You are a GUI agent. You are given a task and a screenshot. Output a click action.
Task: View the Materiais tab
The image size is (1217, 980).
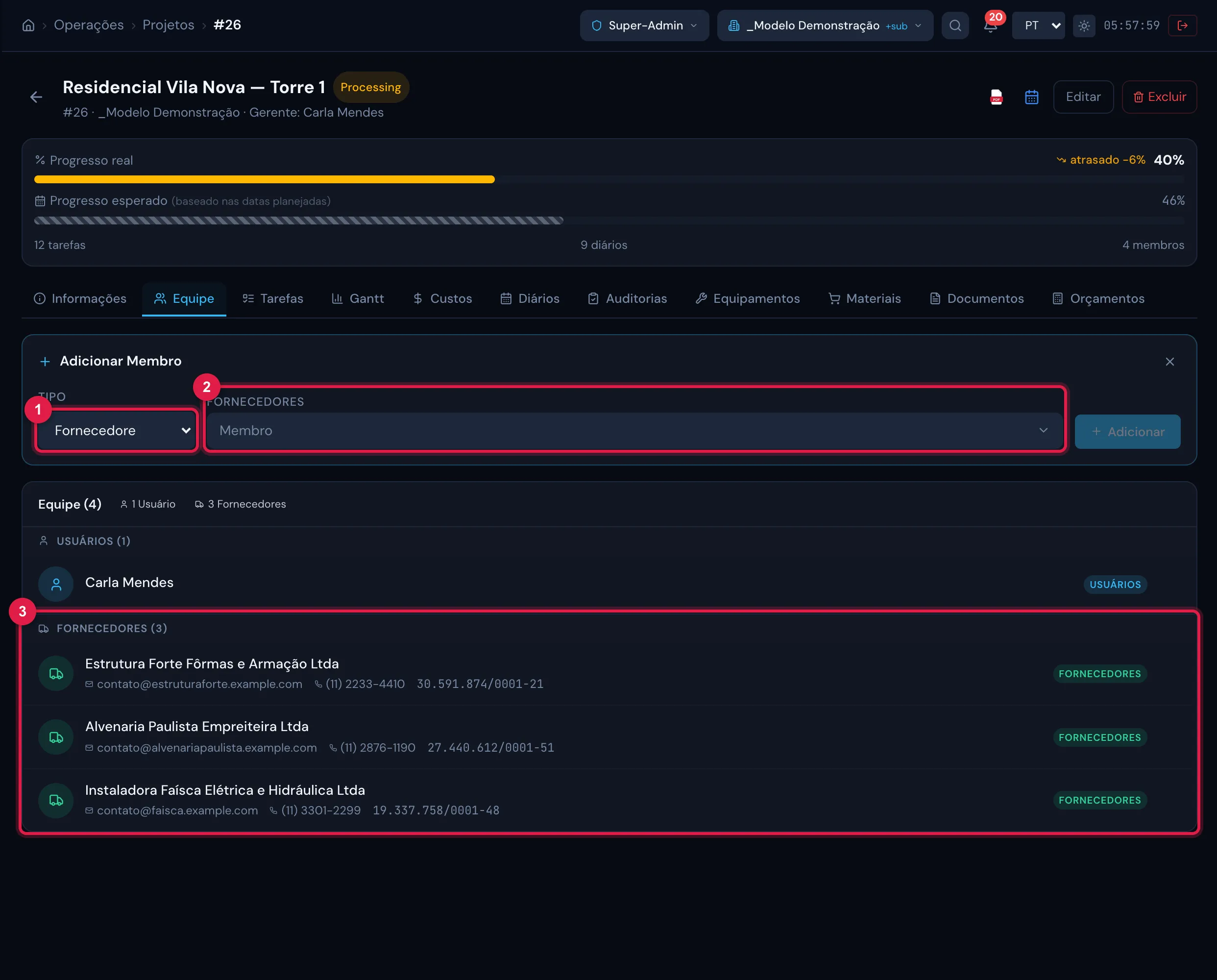(865, 298)
